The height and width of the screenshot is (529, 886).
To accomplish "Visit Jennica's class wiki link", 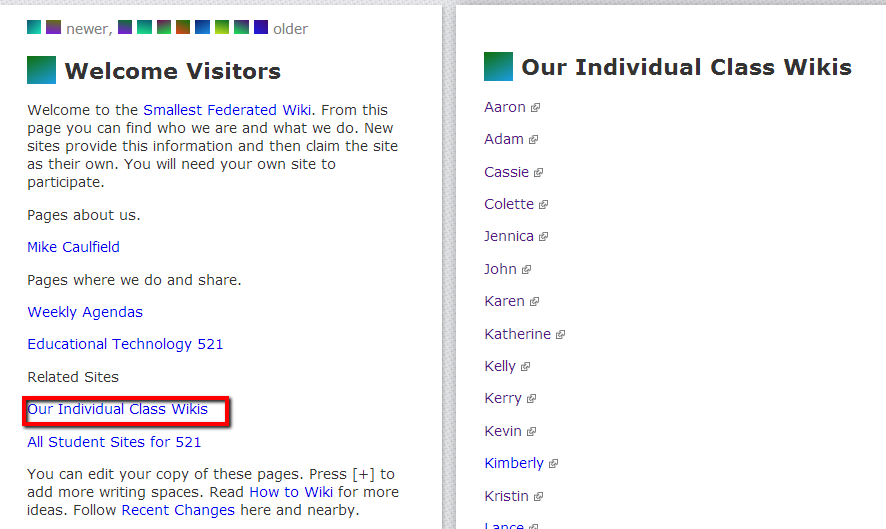I will (x=508, y=237).
